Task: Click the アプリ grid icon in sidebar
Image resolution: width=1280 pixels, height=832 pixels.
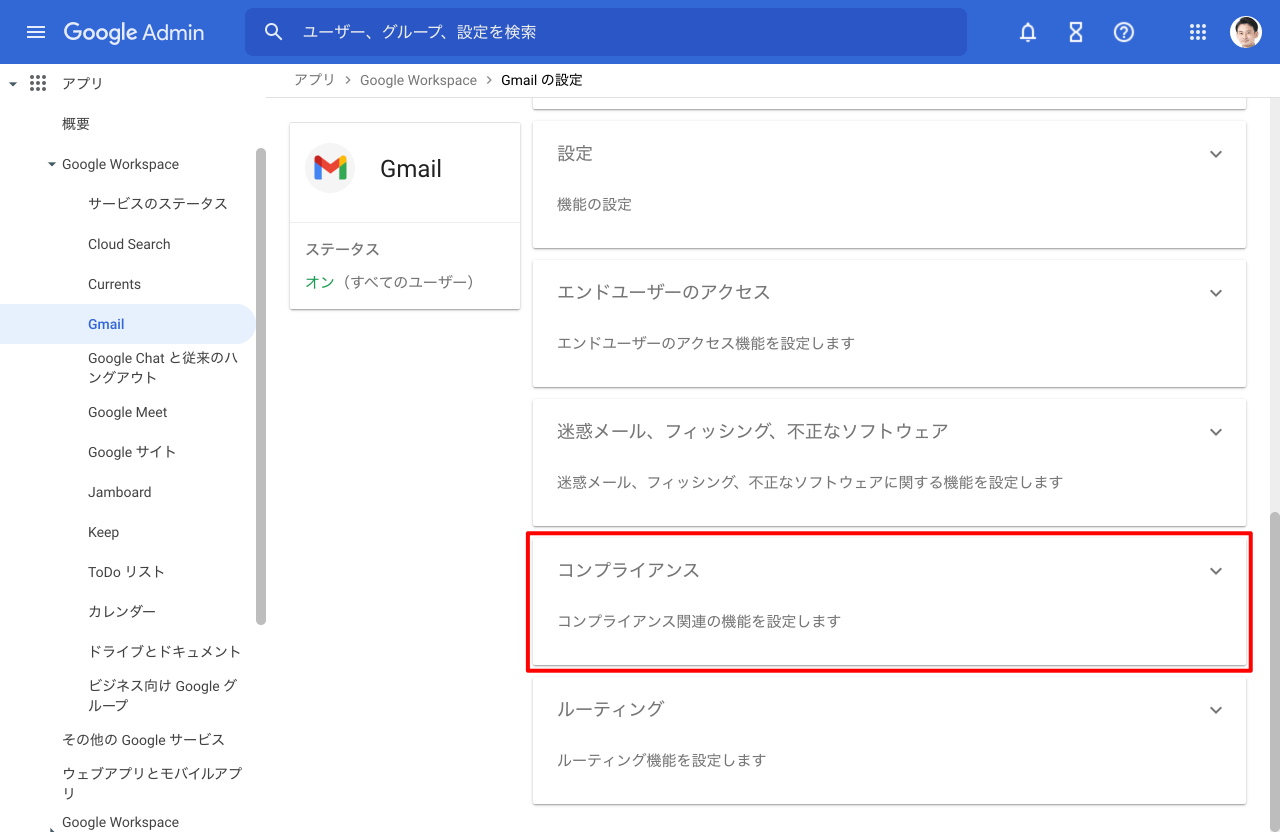Action: pyautogui.click(x=38, y=83)
